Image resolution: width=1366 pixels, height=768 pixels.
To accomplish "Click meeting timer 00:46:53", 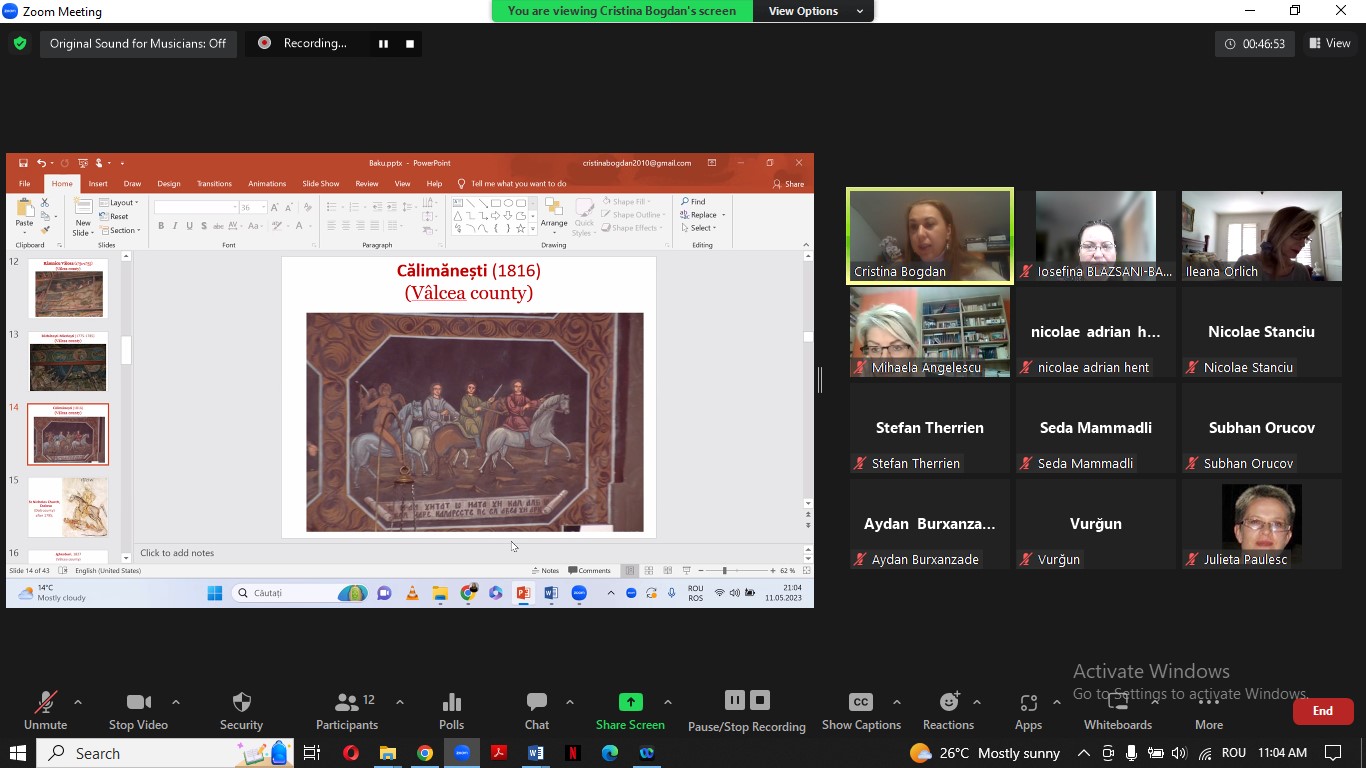I will (x=1255, y=43).
